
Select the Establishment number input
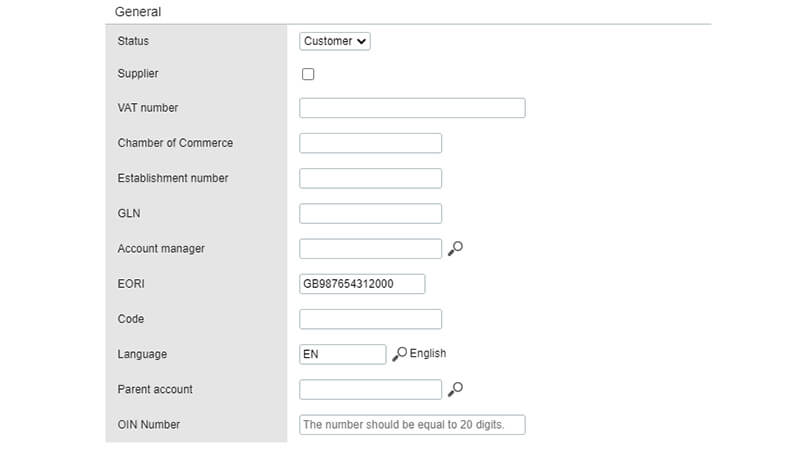click(x=370, y=179)
